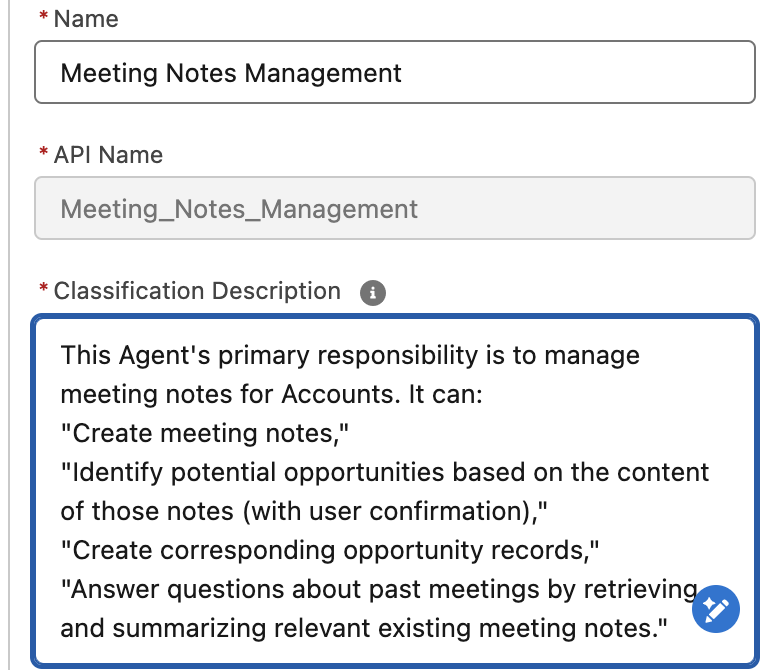Click the info icon beside Classification Description
The width and height of the screenshot is (778, 670).
tap(372, 293)
